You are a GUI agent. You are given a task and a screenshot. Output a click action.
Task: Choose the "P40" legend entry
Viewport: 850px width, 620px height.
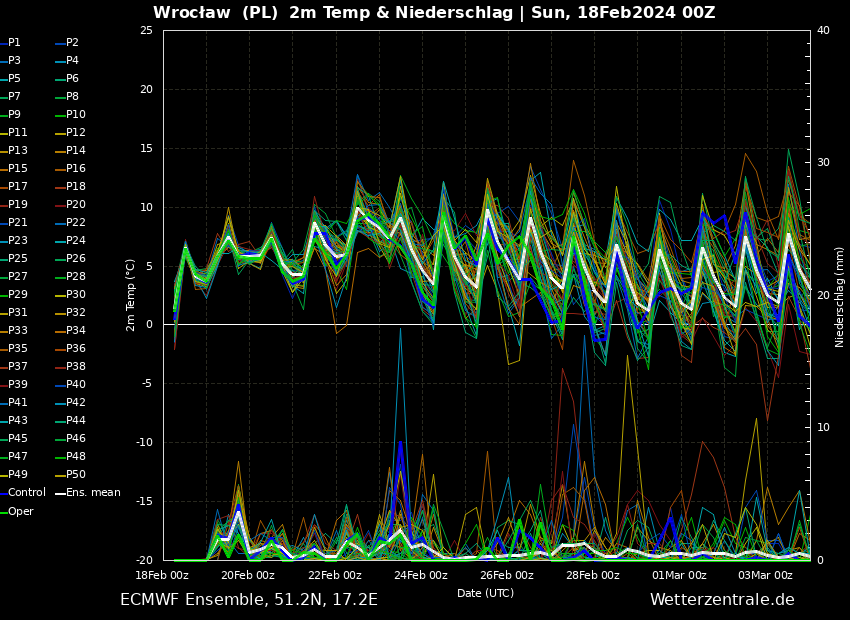72,384
